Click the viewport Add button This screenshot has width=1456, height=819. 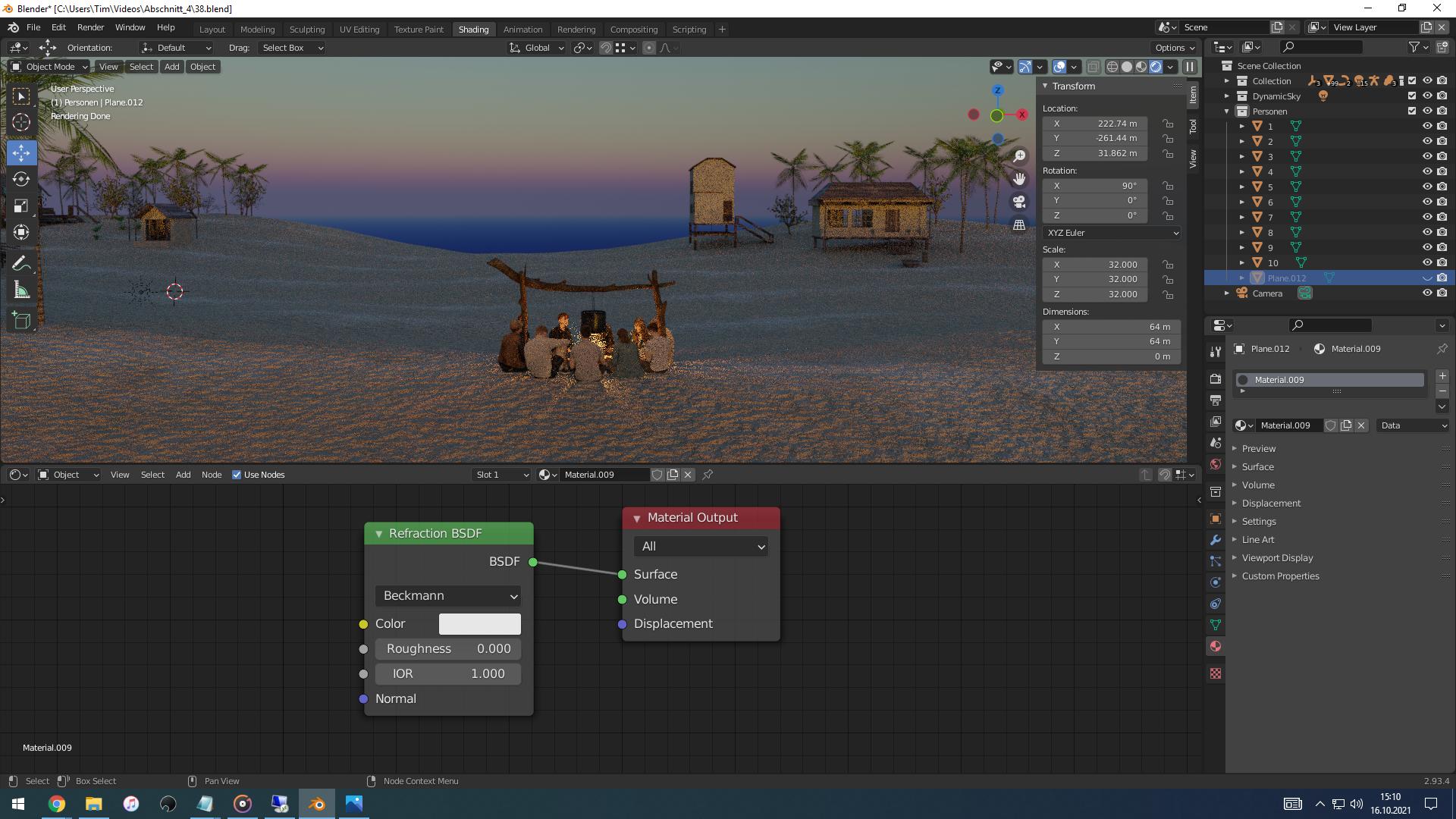point(172,67)
